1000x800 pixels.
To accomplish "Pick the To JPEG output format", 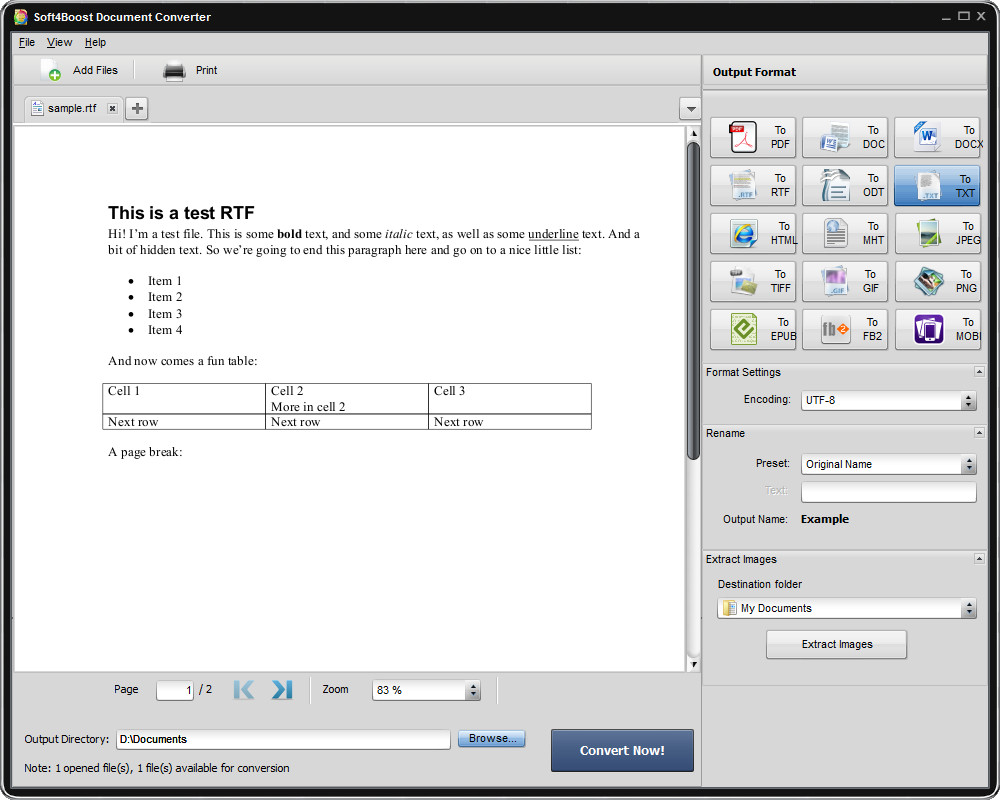I will 937,233.
